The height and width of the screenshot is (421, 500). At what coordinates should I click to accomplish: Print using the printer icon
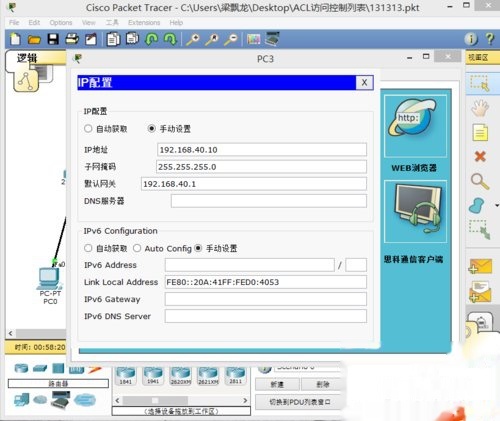[x=72, y=39]
